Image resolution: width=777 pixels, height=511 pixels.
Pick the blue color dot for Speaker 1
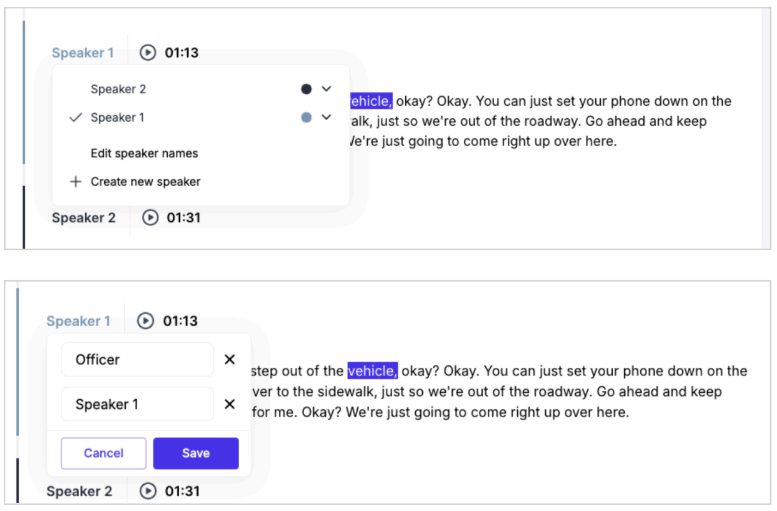coord(306,117)
